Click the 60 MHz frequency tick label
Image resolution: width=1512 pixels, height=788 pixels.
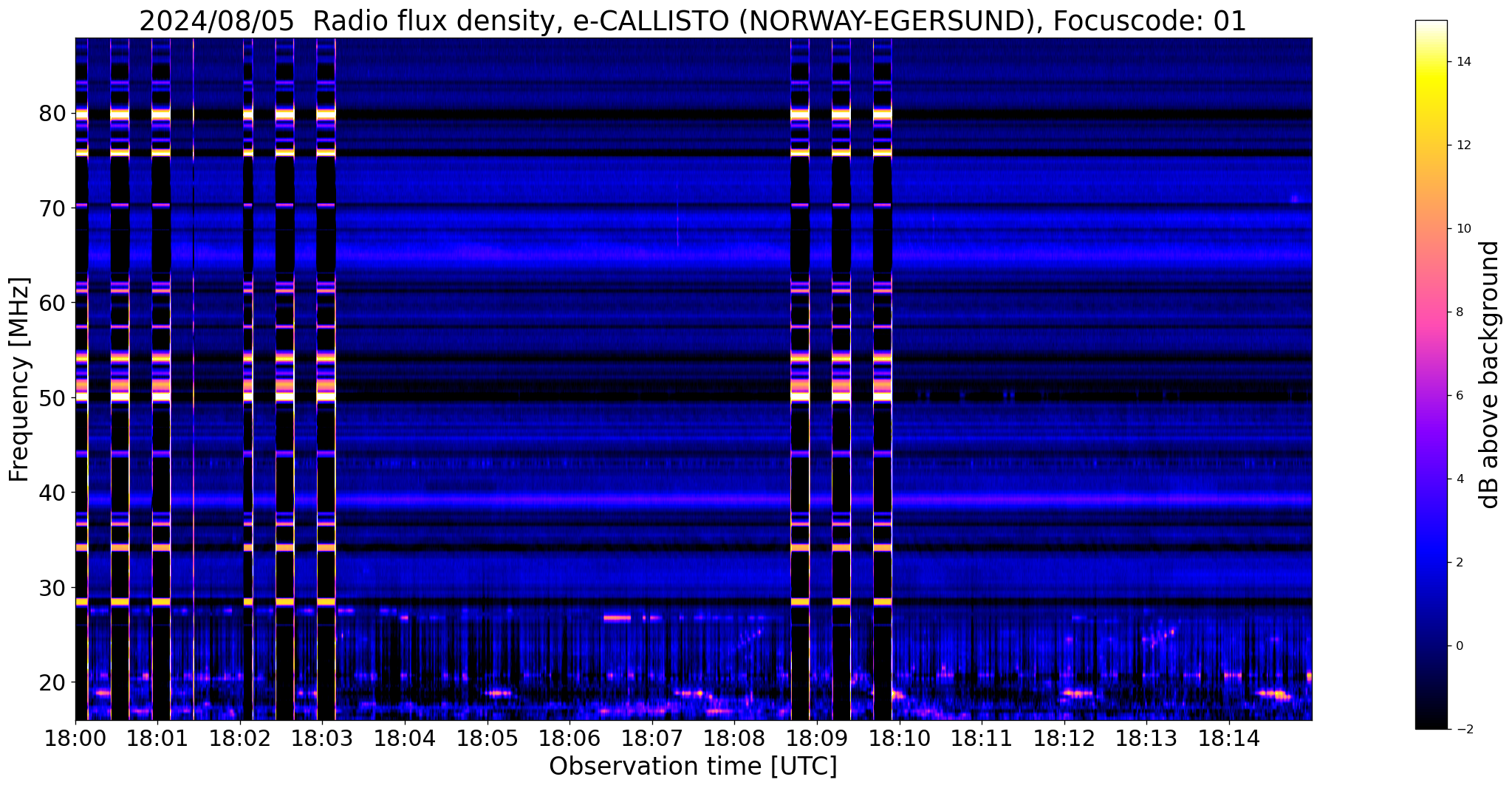52,303
